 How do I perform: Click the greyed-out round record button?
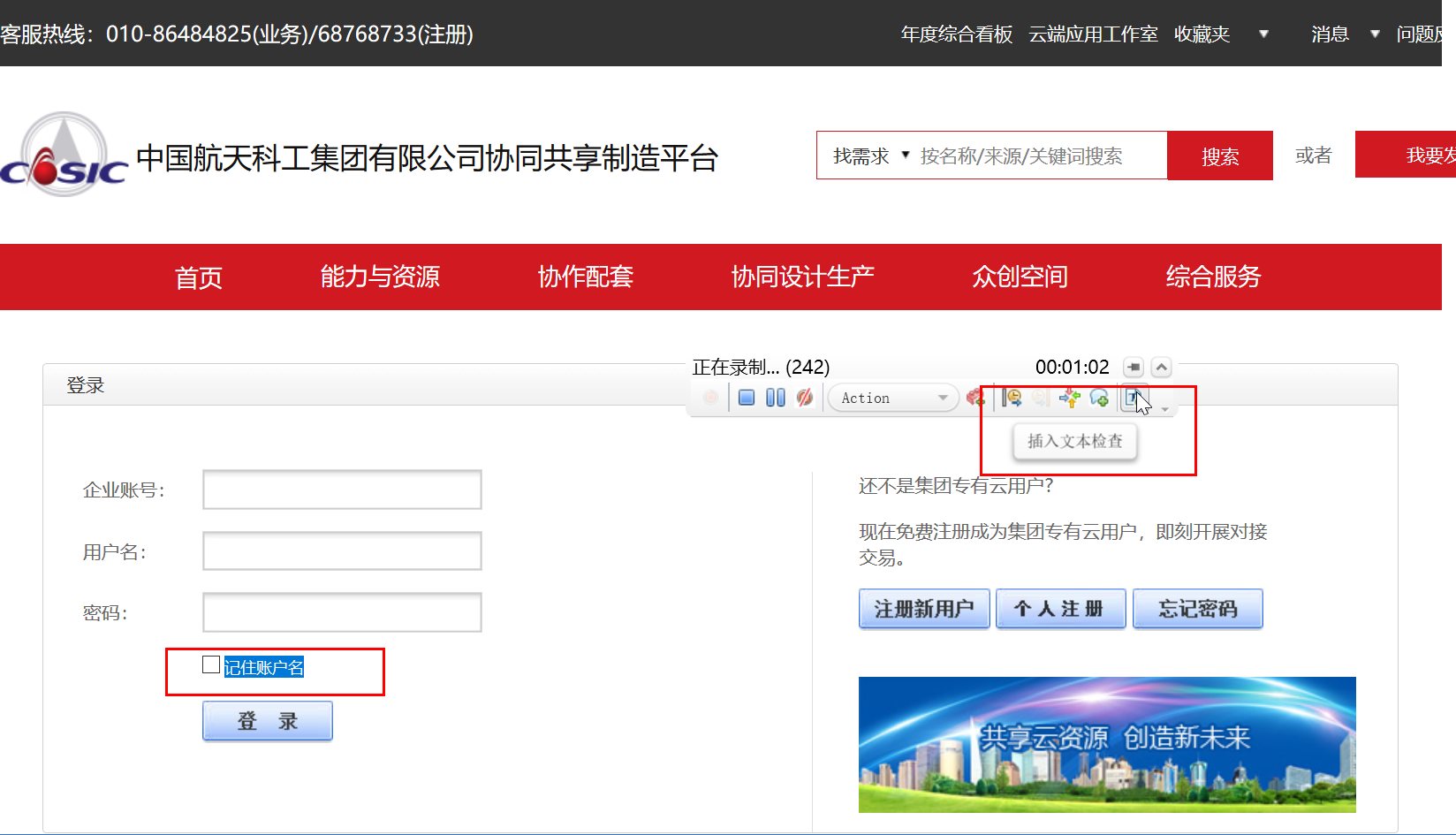(710, 398)
